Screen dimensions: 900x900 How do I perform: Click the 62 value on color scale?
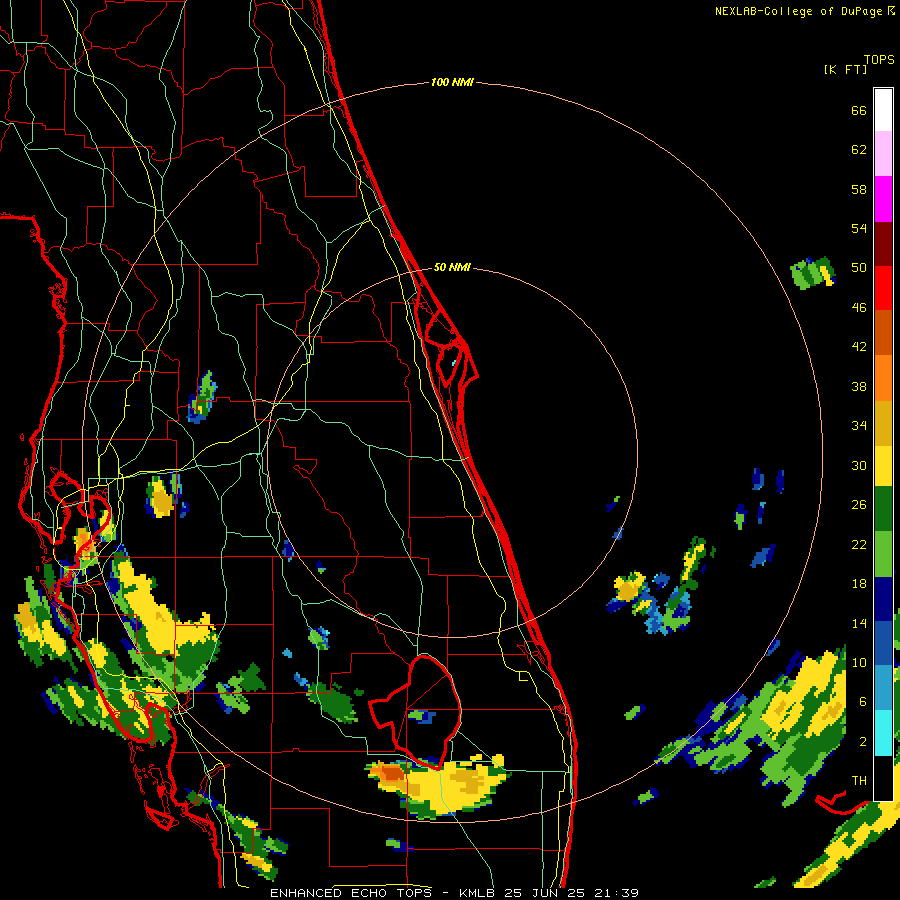point(859,150)
